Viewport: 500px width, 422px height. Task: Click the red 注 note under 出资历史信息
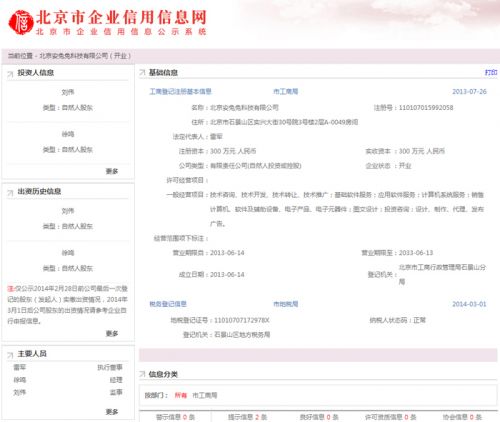(10, 288)
